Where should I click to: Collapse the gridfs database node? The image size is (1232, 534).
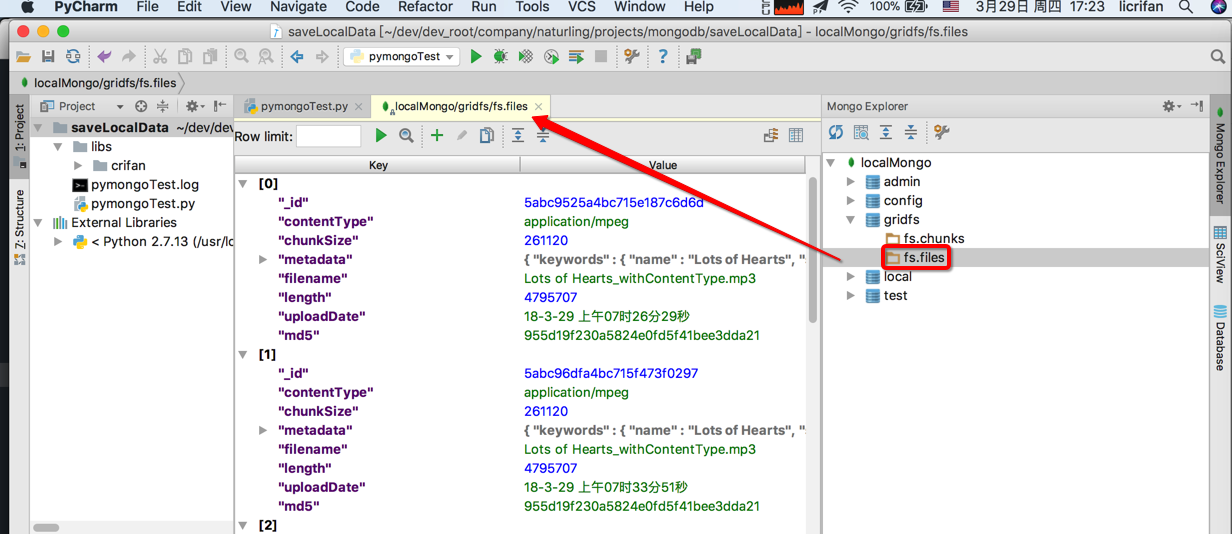coord(851,220)
